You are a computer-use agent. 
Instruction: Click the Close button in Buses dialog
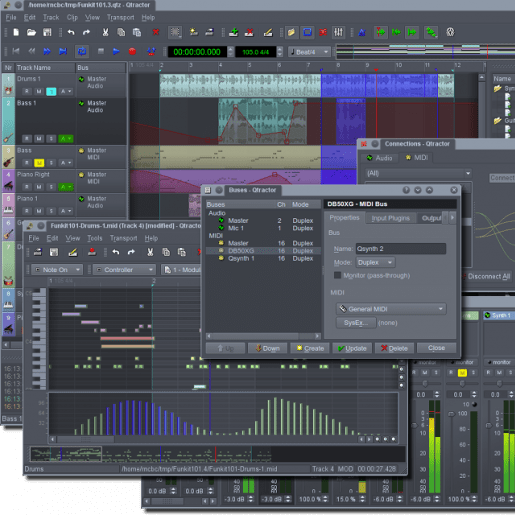(436, 348)
